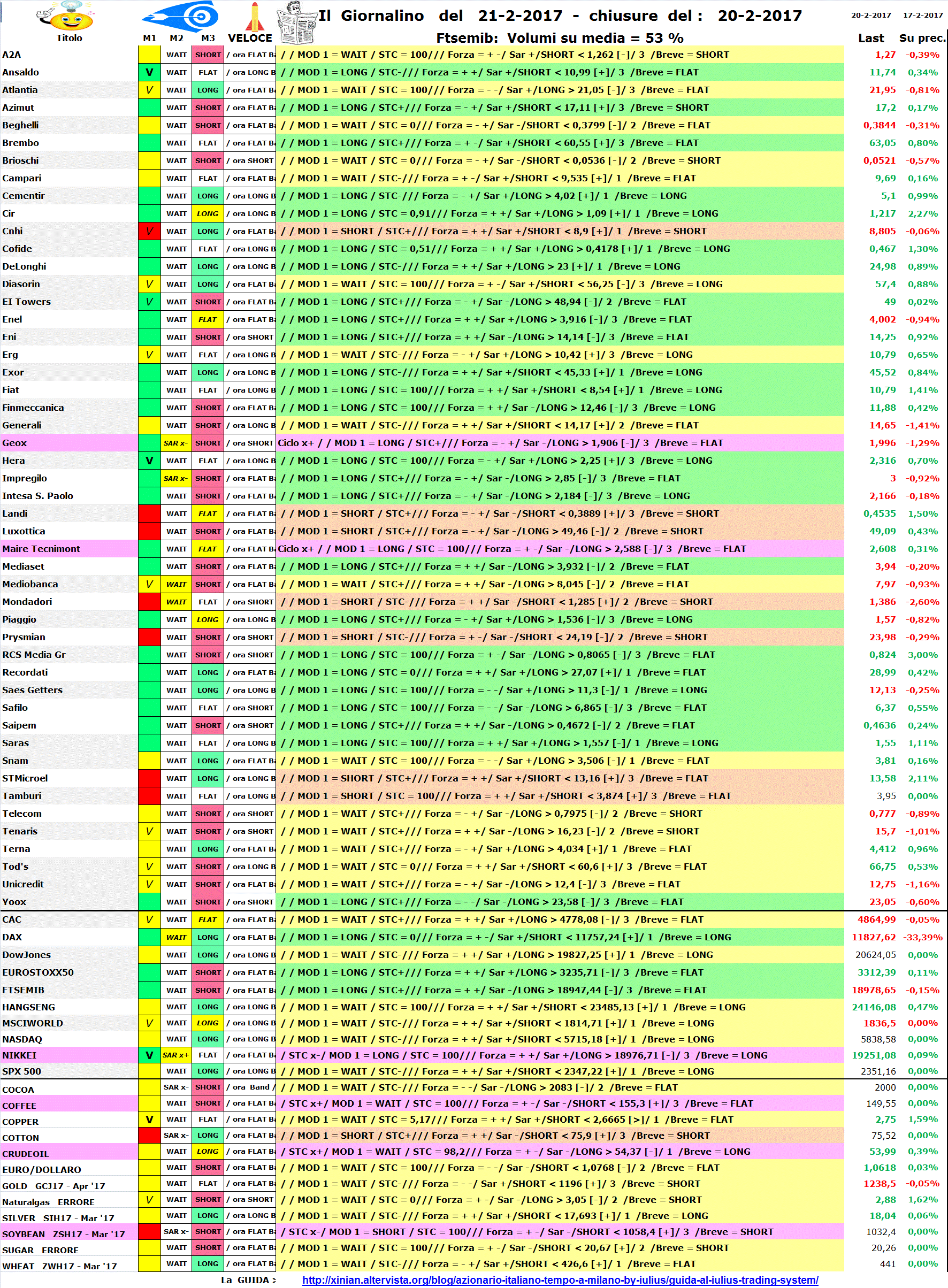Screen dimensions: 948x1288
Task: Click the 'Il Giornalino del 21-2-2017' title
Action: pos(441,16)
